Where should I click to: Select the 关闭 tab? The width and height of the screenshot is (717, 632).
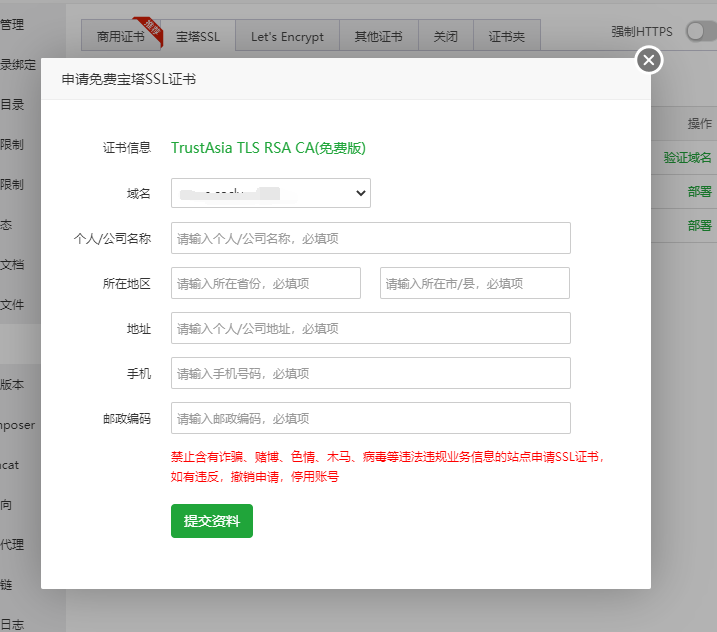tap(446, 36)
